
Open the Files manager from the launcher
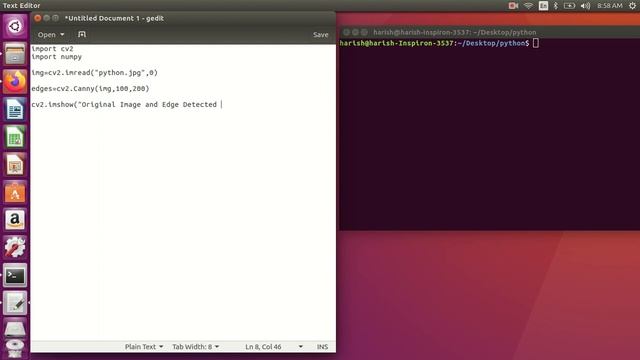(15, 53)
